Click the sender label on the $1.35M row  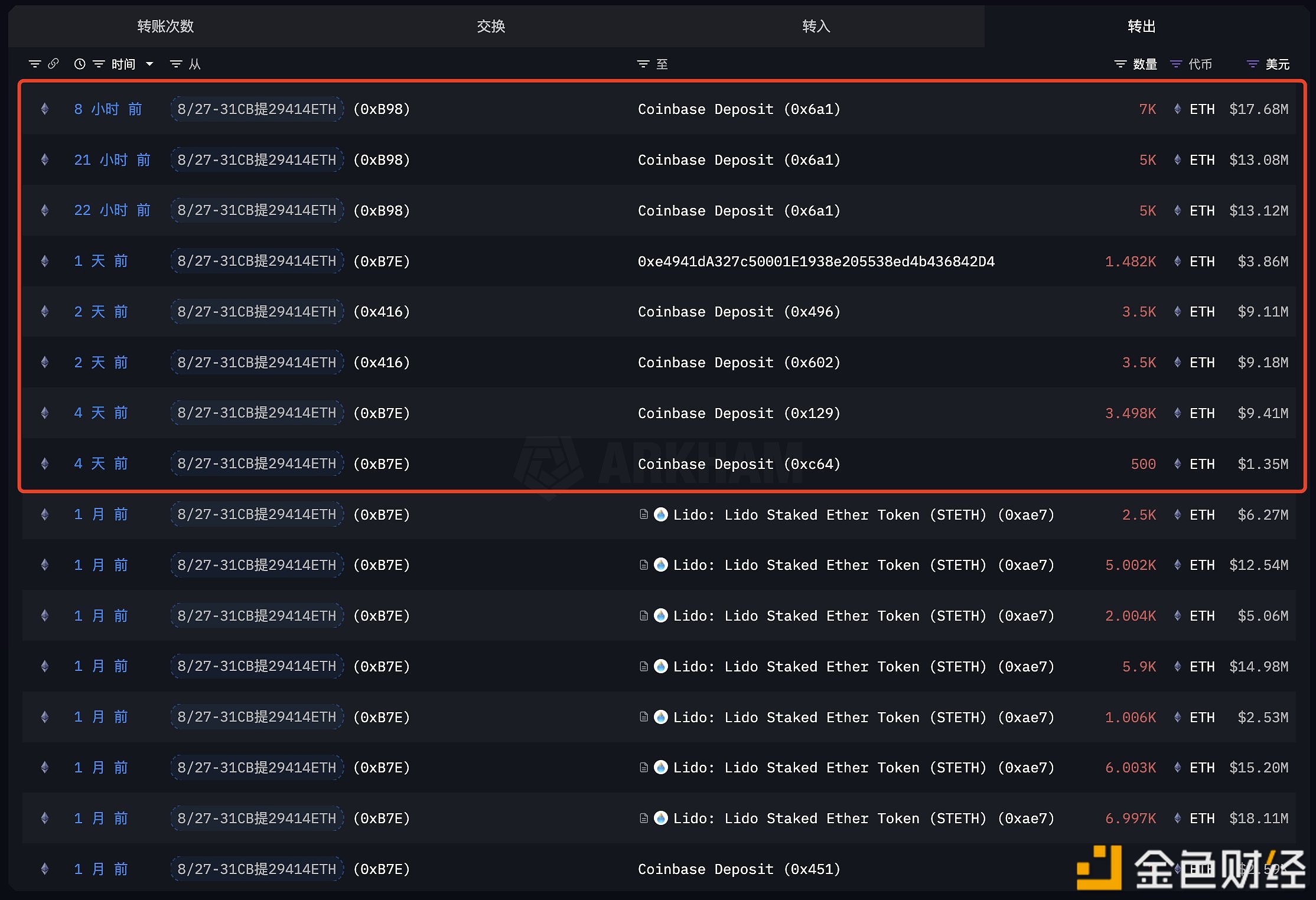click(x=257, y=464)
